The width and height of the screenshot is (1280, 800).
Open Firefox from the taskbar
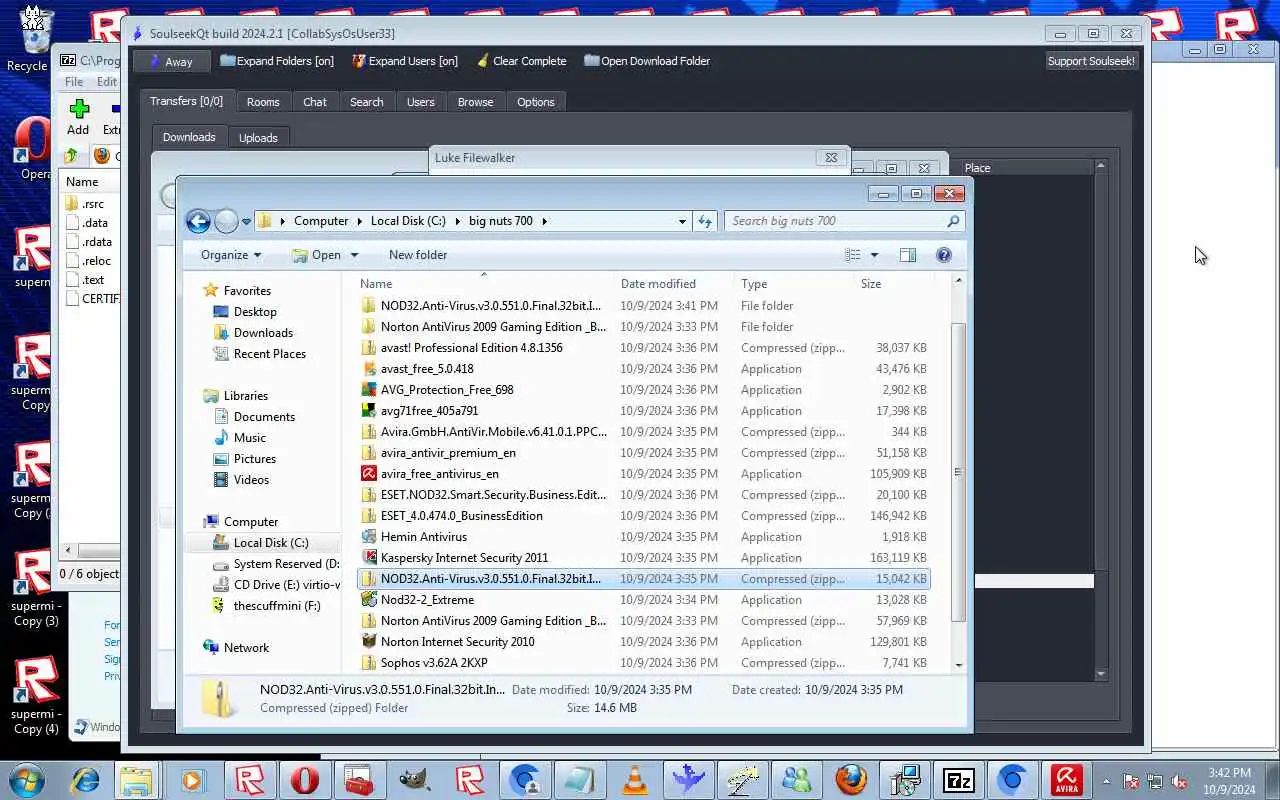click(851, 780)
